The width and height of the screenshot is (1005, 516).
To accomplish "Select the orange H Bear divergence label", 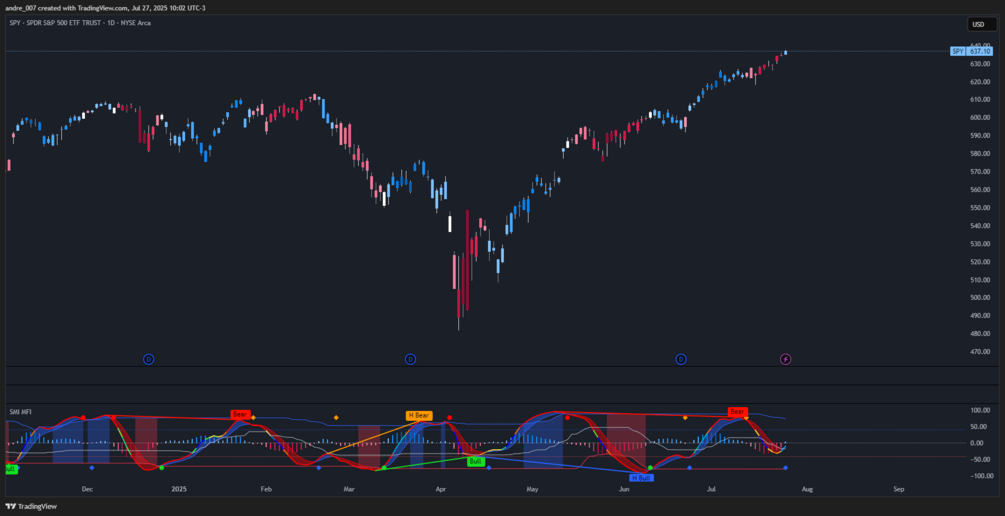I will pyautogui.click(x=419, y=415).
